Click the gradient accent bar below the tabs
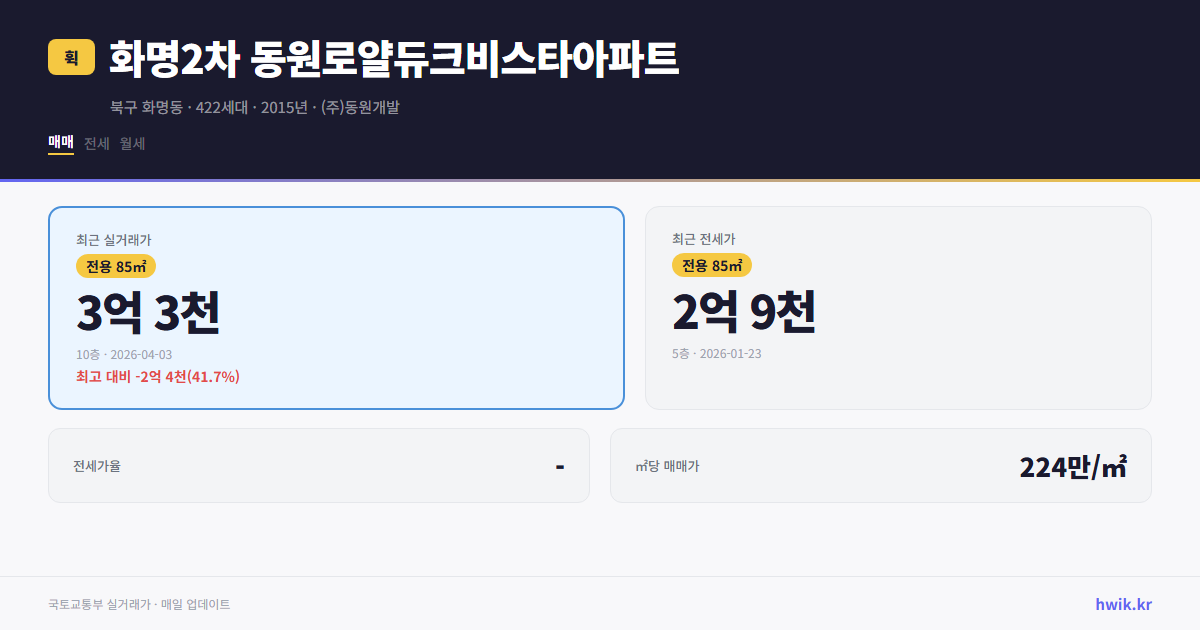 tap(600, 176)
